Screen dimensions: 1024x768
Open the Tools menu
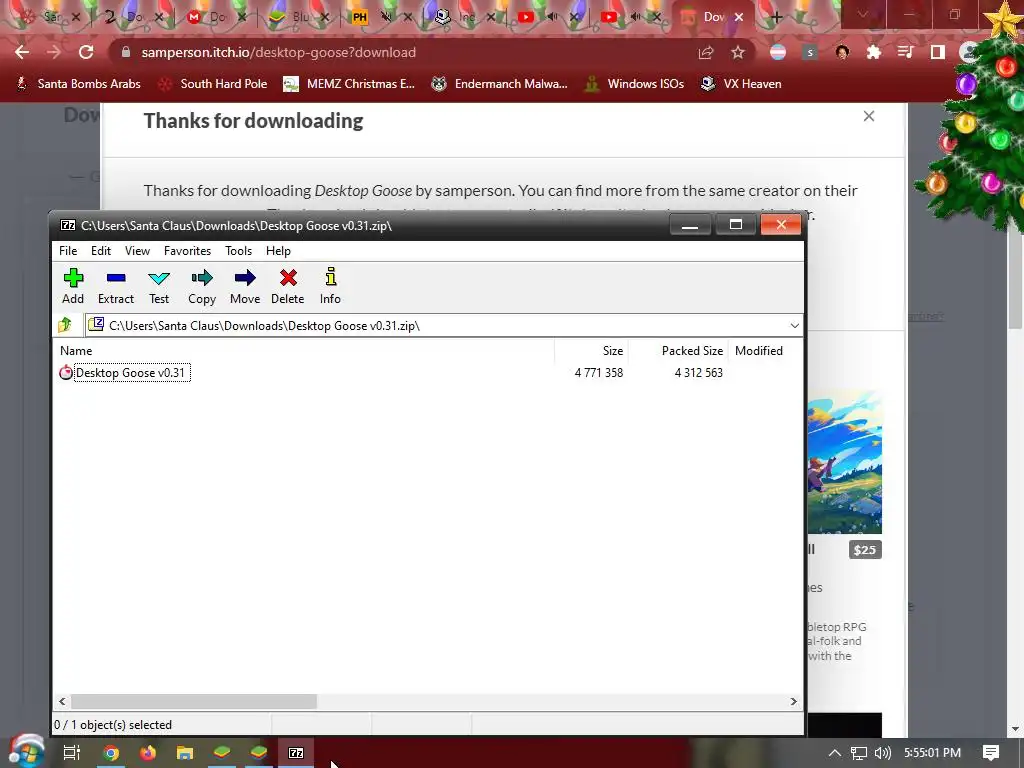click(238, 251)
